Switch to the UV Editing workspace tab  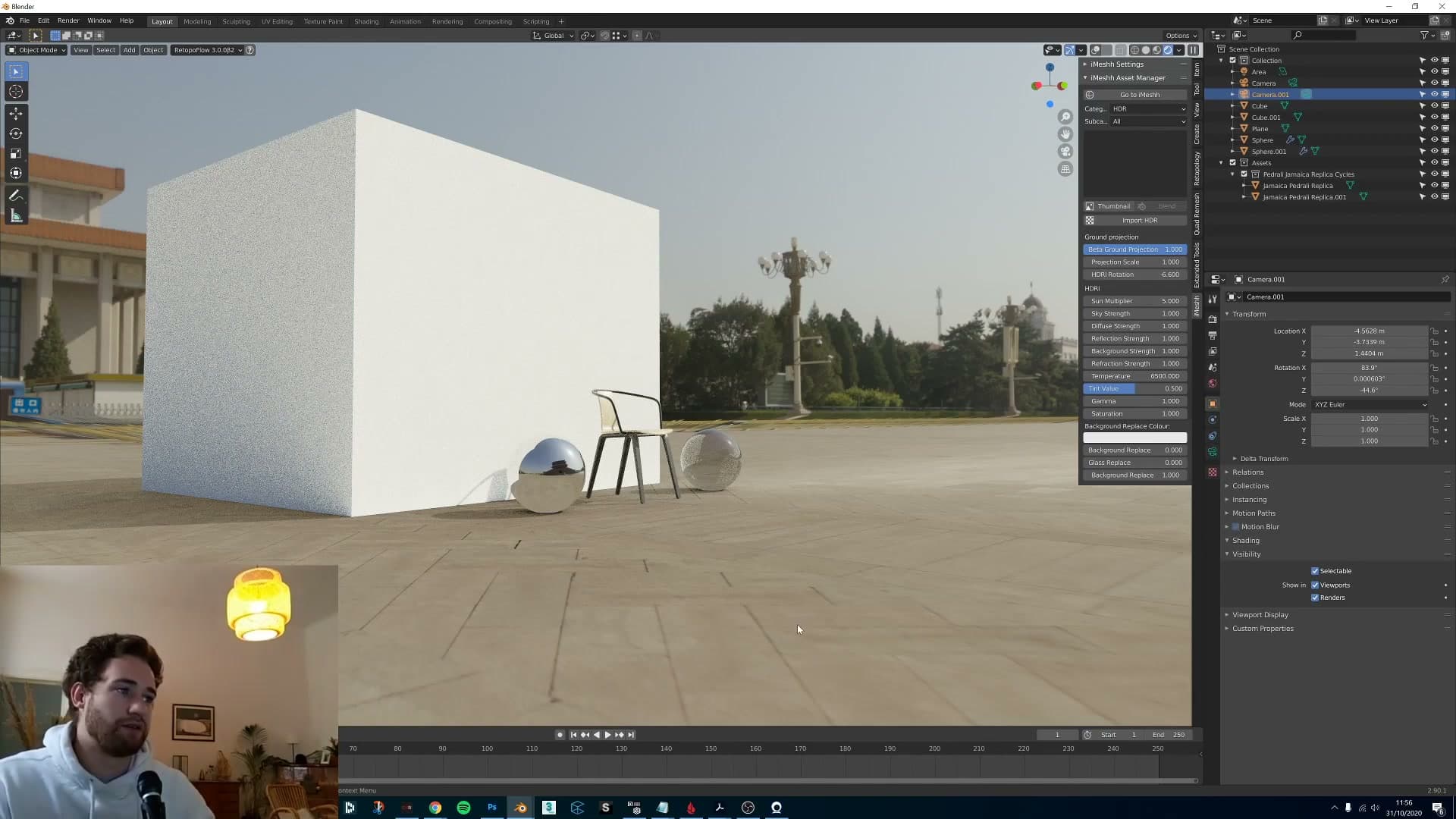(x=277, y=22)
